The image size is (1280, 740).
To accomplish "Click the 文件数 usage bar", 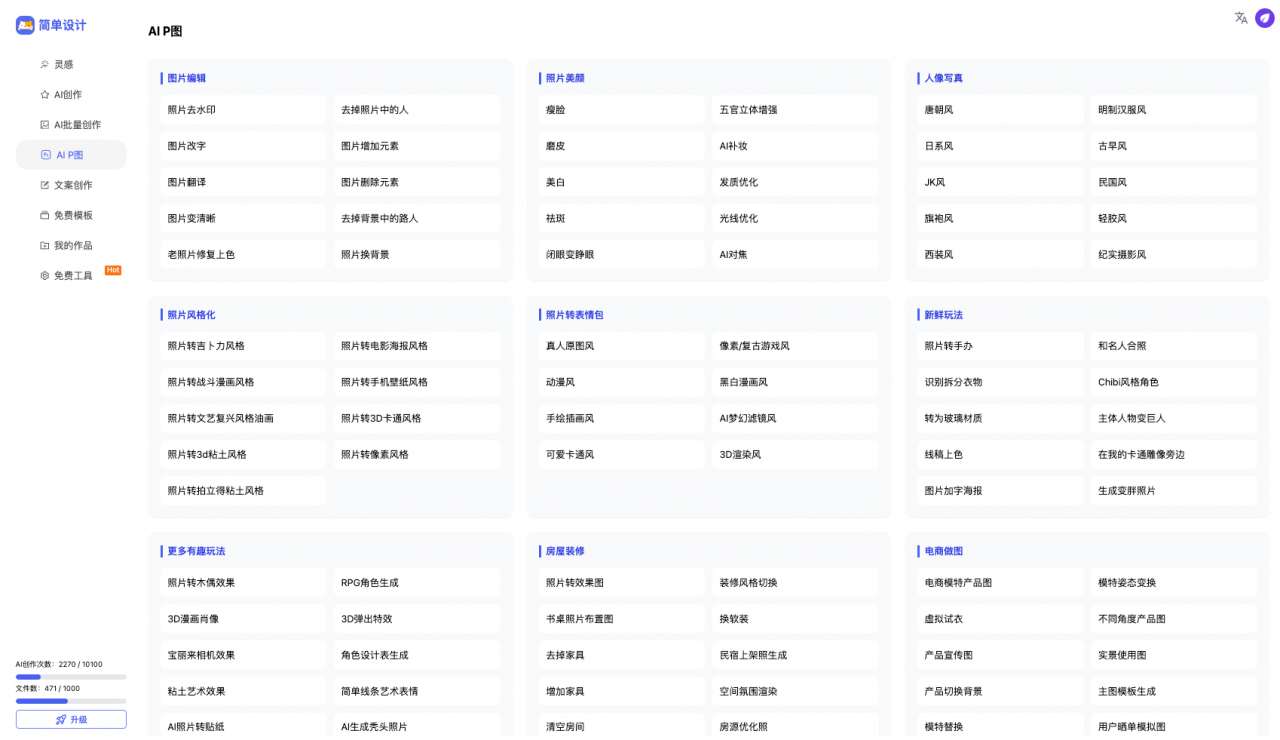I will tap(71, 701).
